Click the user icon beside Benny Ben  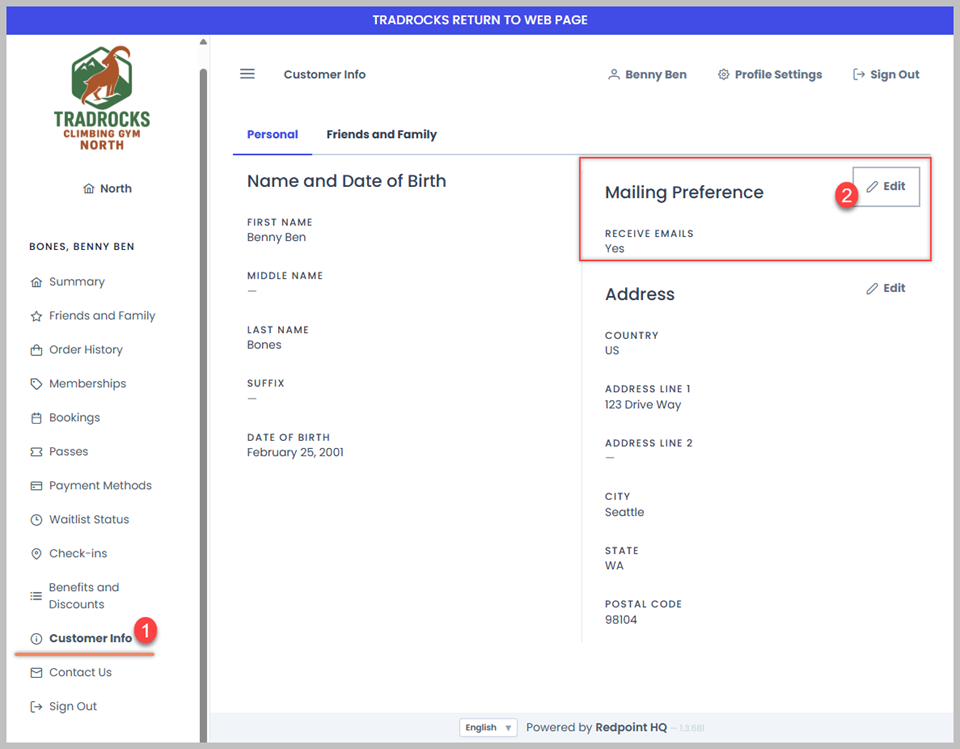(x=613, y=75)
